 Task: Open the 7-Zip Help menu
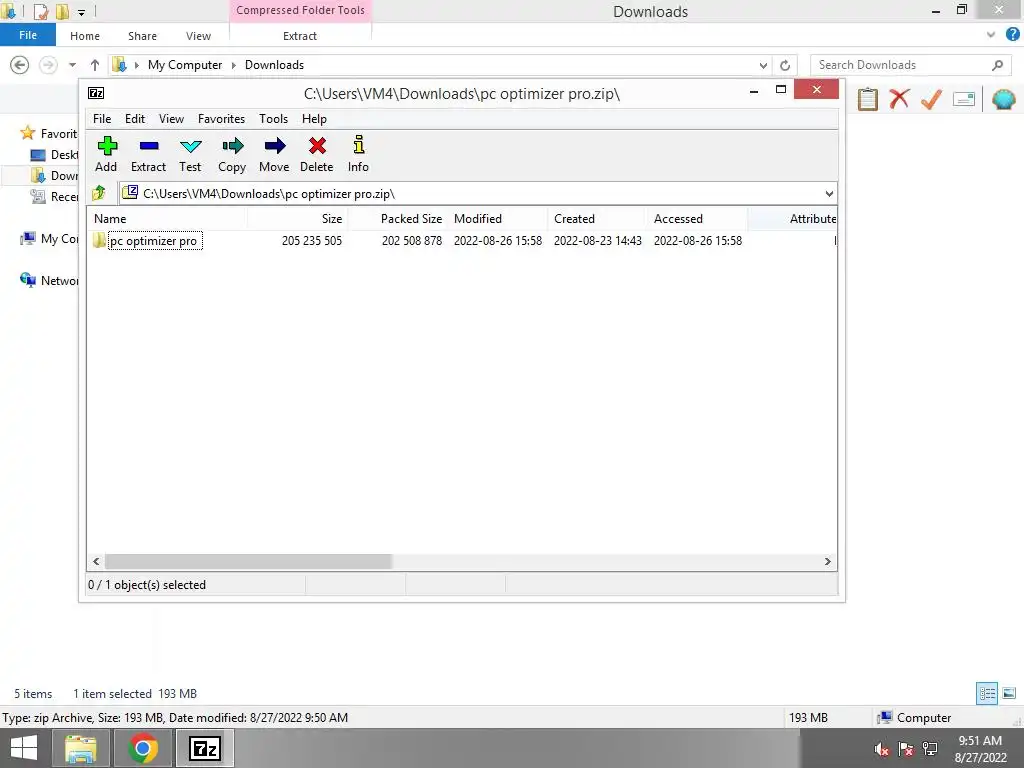click(x=314, y=119)
